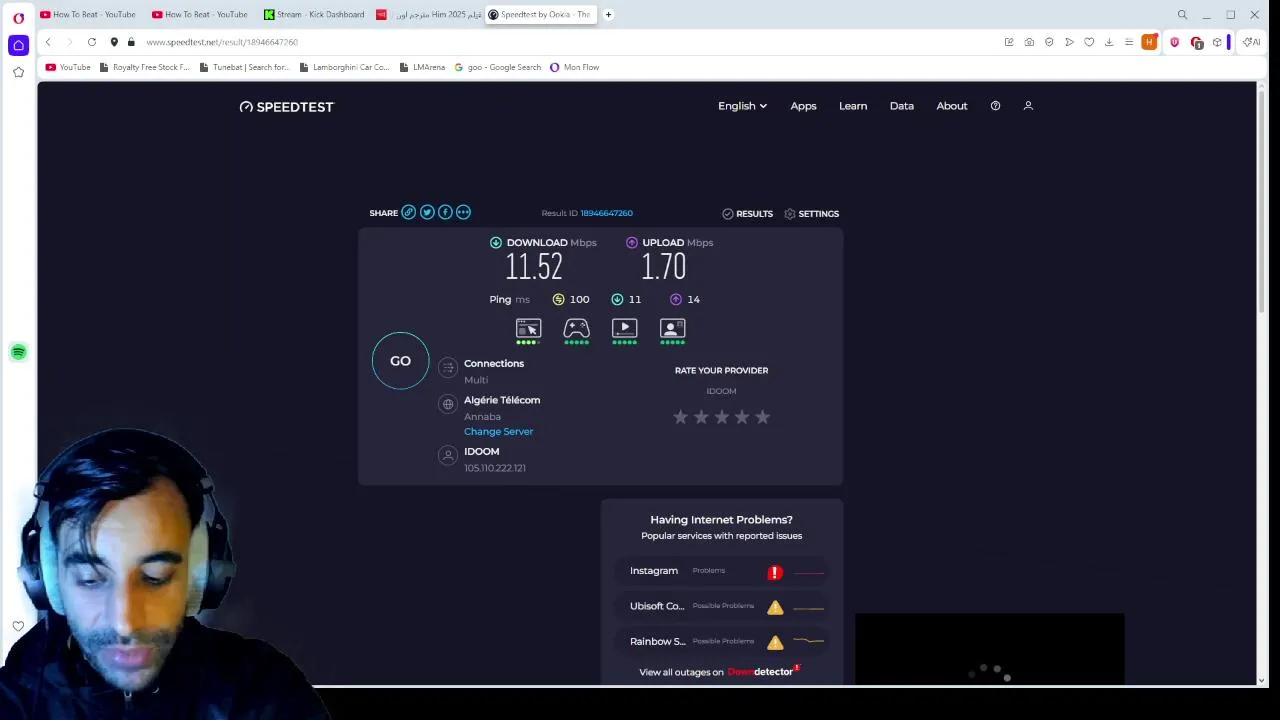Open sidebar bookmarks star icon
Viewport: 1280px width, 720px height.
pyautogui.click(x=18, y=72)
